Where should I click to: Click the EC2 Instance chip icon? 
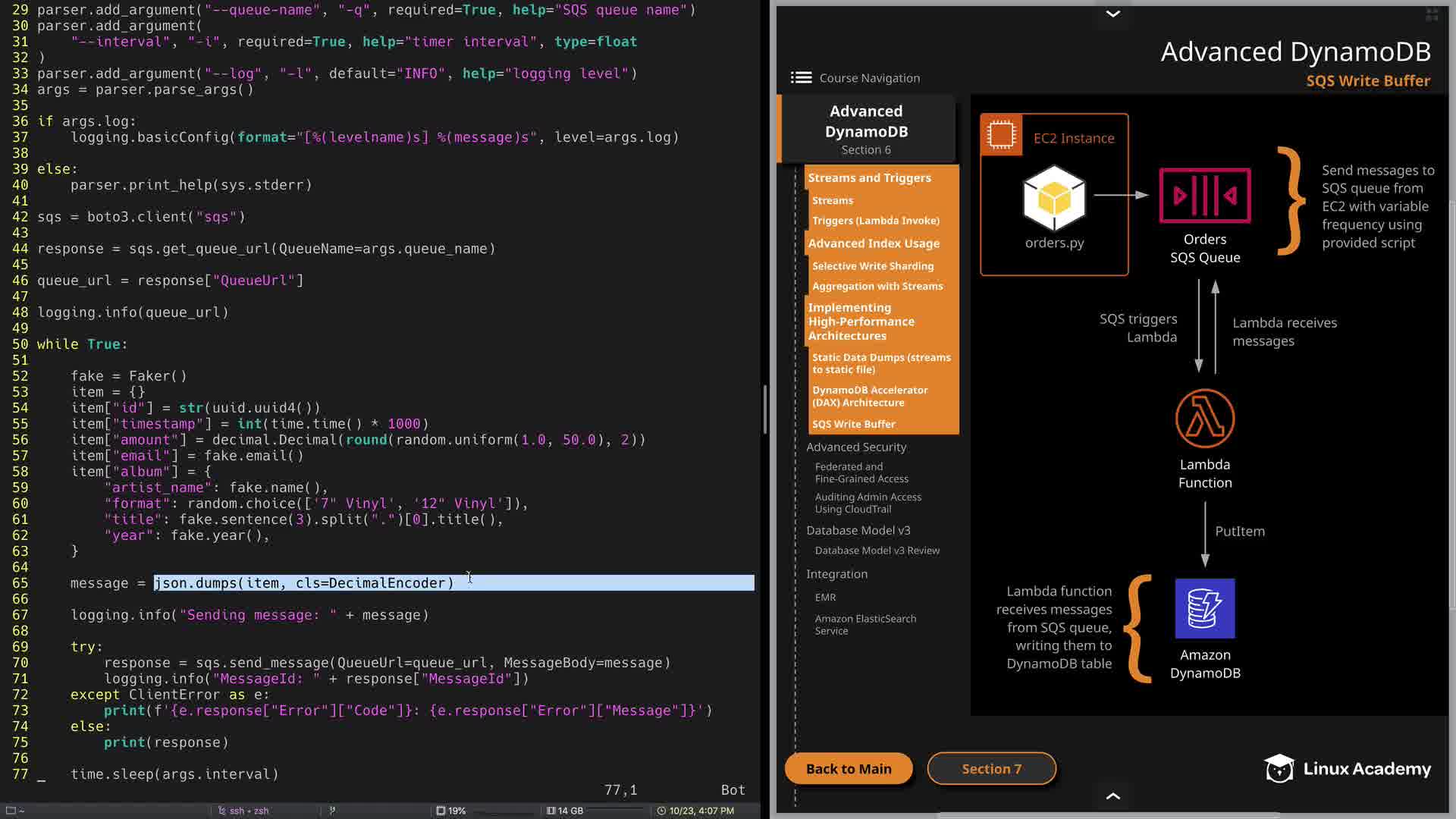point(1001,135)
